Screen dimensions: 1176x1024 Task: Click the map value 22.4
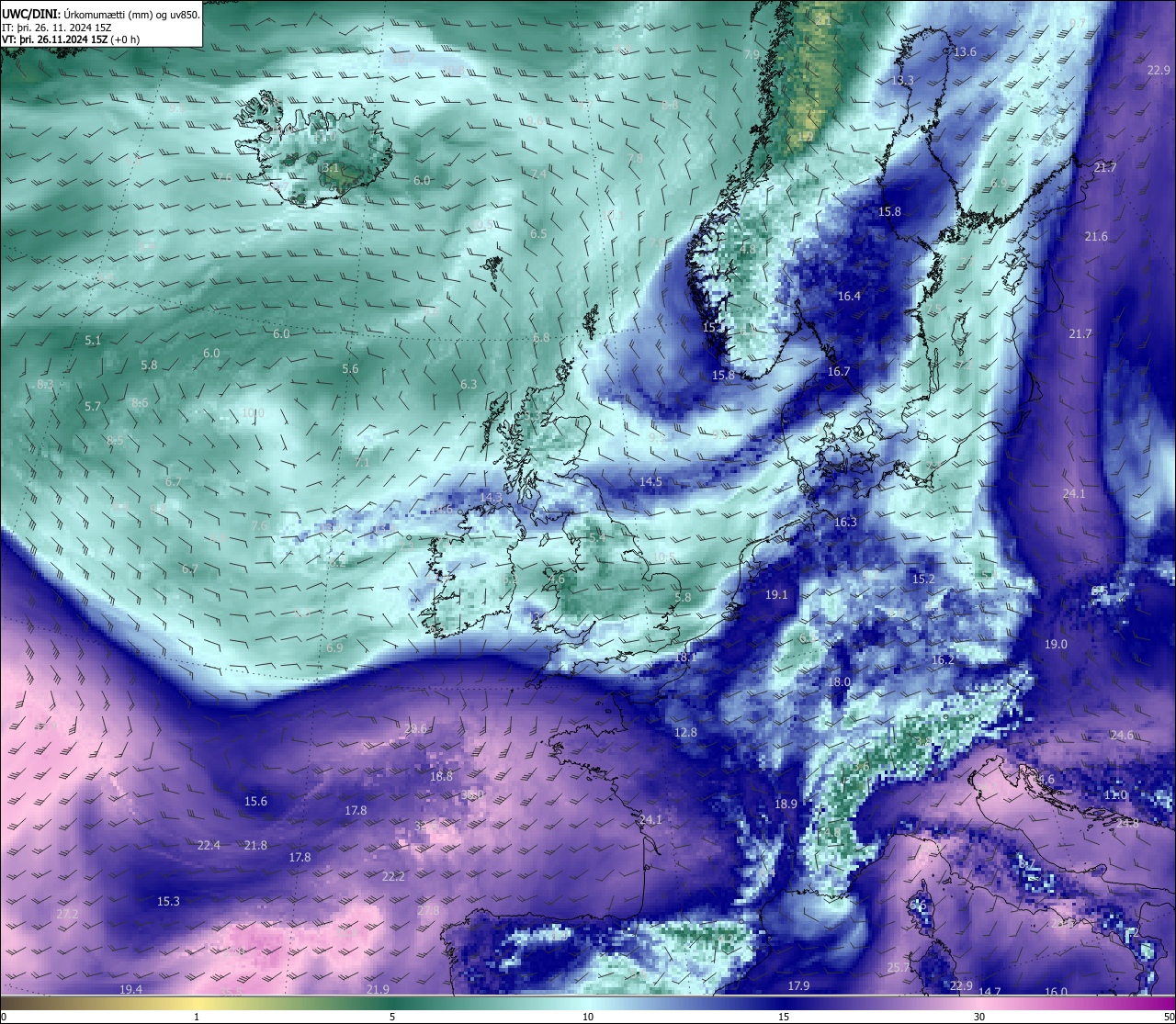(209, 846)
